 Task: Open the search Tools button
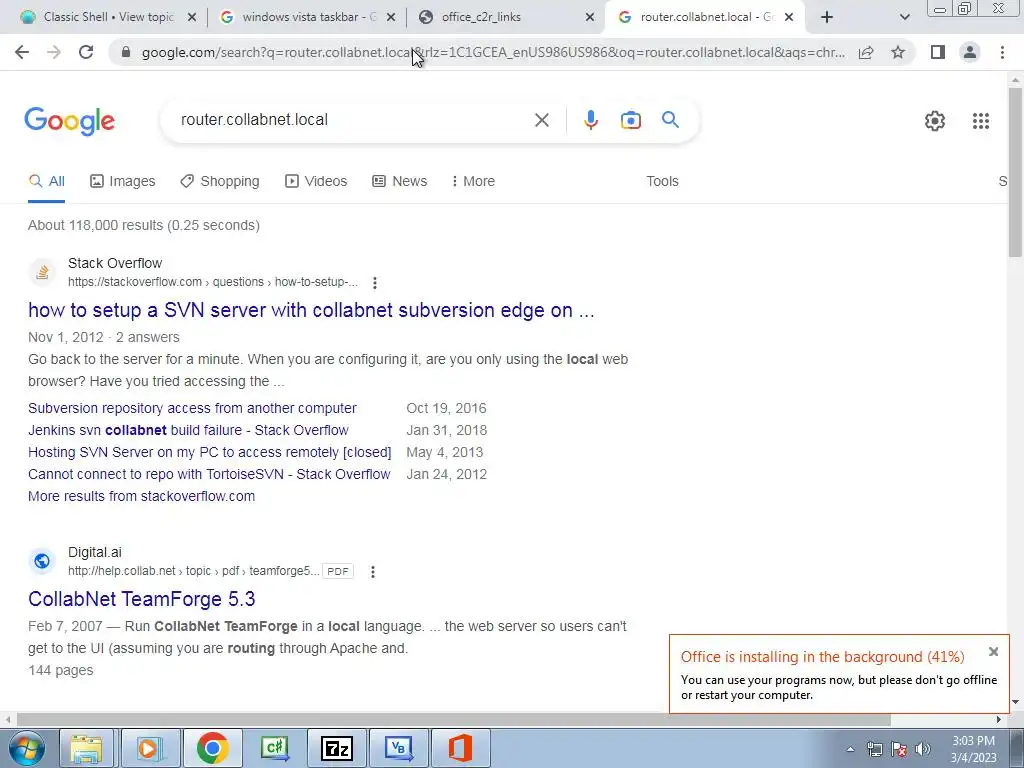[x=662, y=181]
